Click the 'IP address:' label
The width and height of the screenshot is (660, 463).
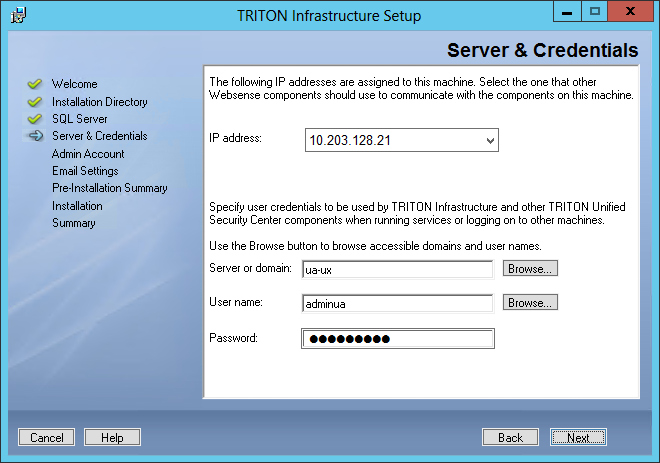click(235, 138)
